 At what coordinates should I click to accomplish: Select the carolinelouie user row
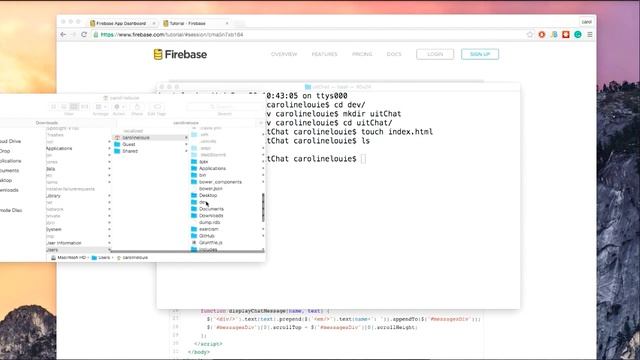point(150,138)
